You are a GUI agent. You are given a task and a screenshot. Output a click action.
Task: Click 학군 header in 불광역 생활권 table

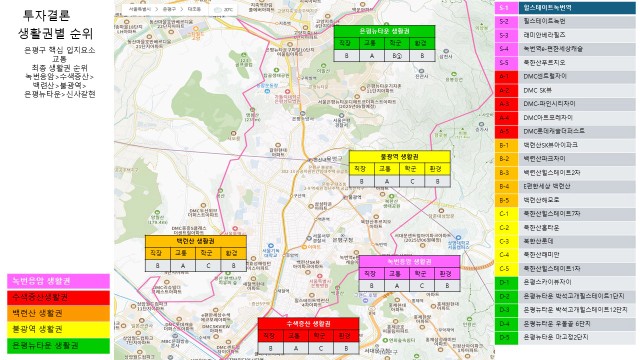click(412, 169)
